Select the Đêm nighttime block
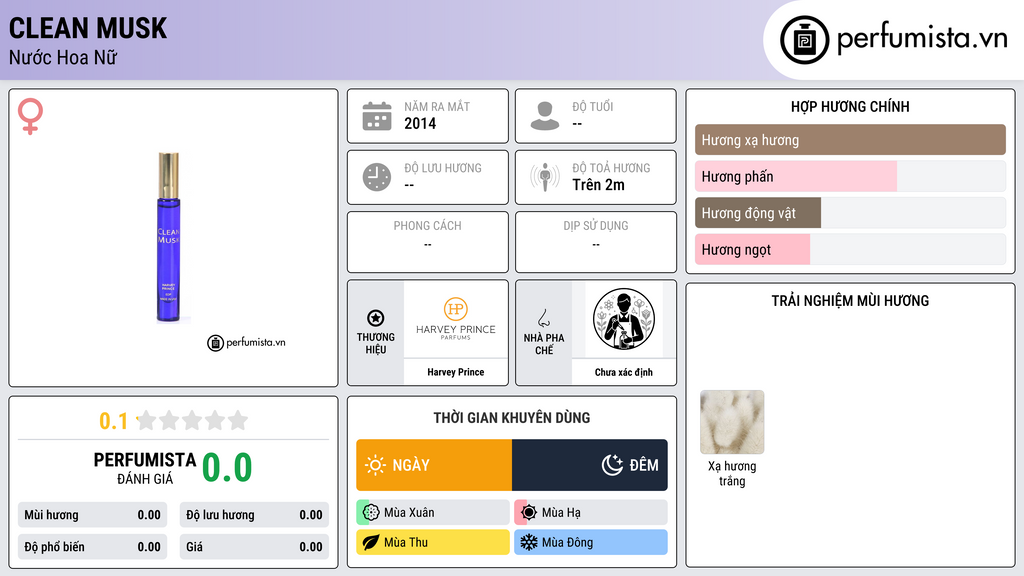 coord(590,465)
